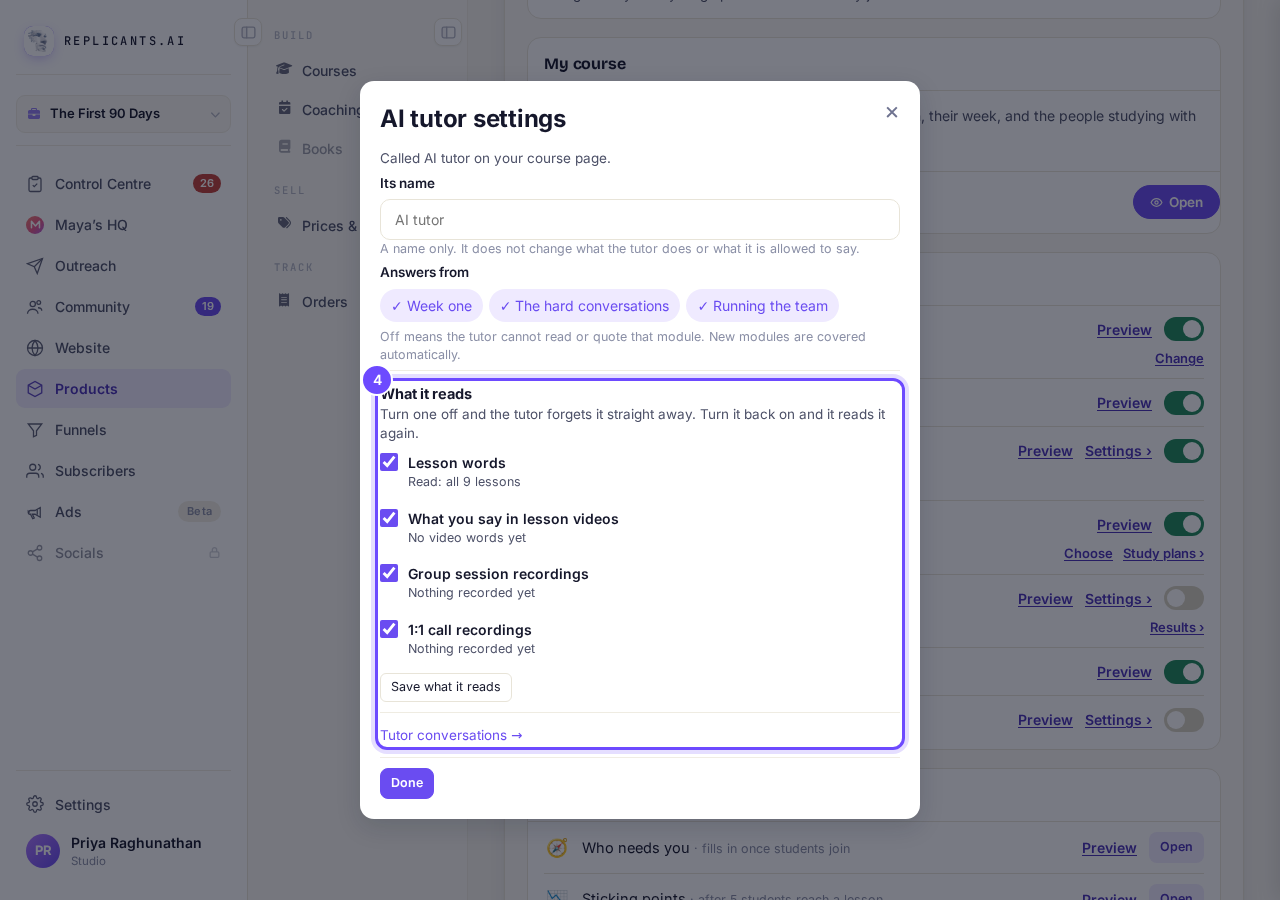Screen dimensions: 1280x900
Task: Click the Ads megaphone icon
Action: (35, 512)
